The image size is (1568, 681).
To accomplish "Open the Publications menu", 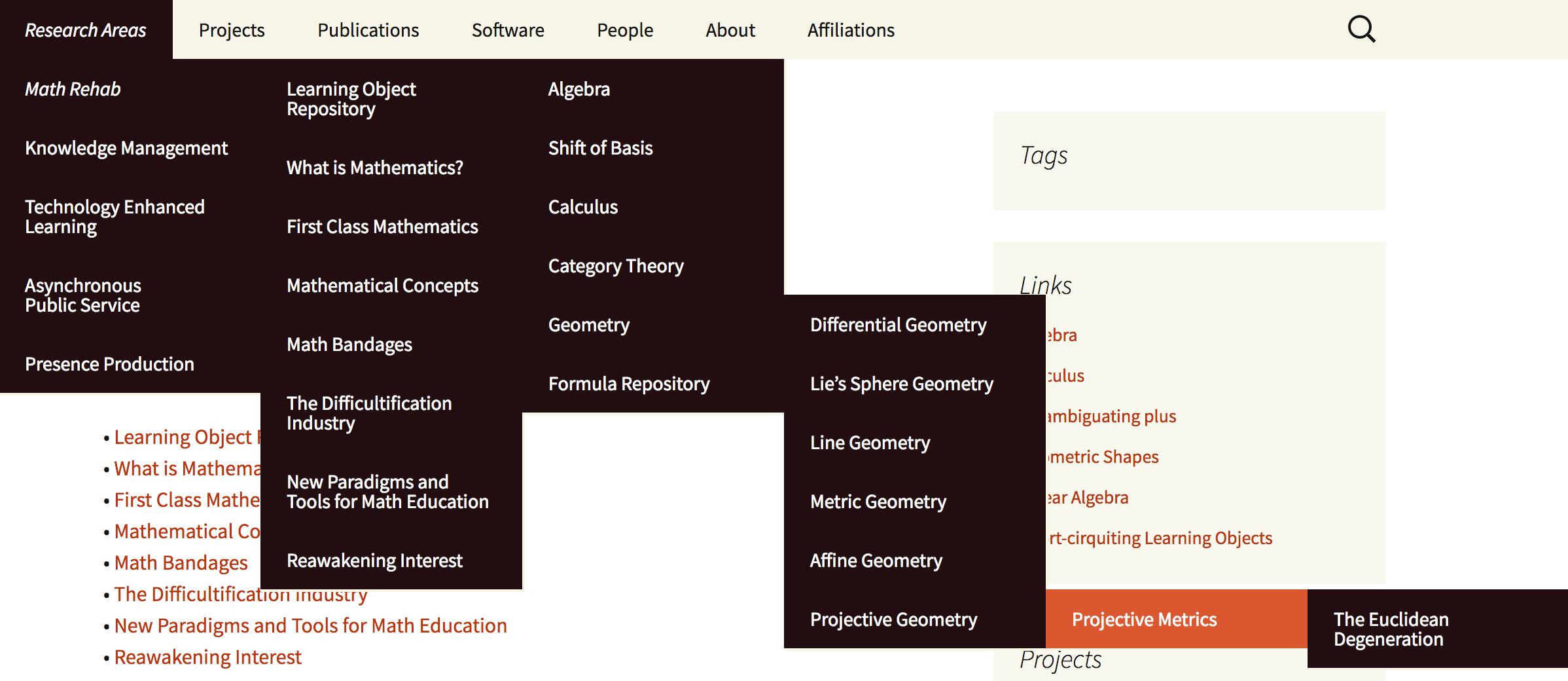I will (x=368, y=30).
